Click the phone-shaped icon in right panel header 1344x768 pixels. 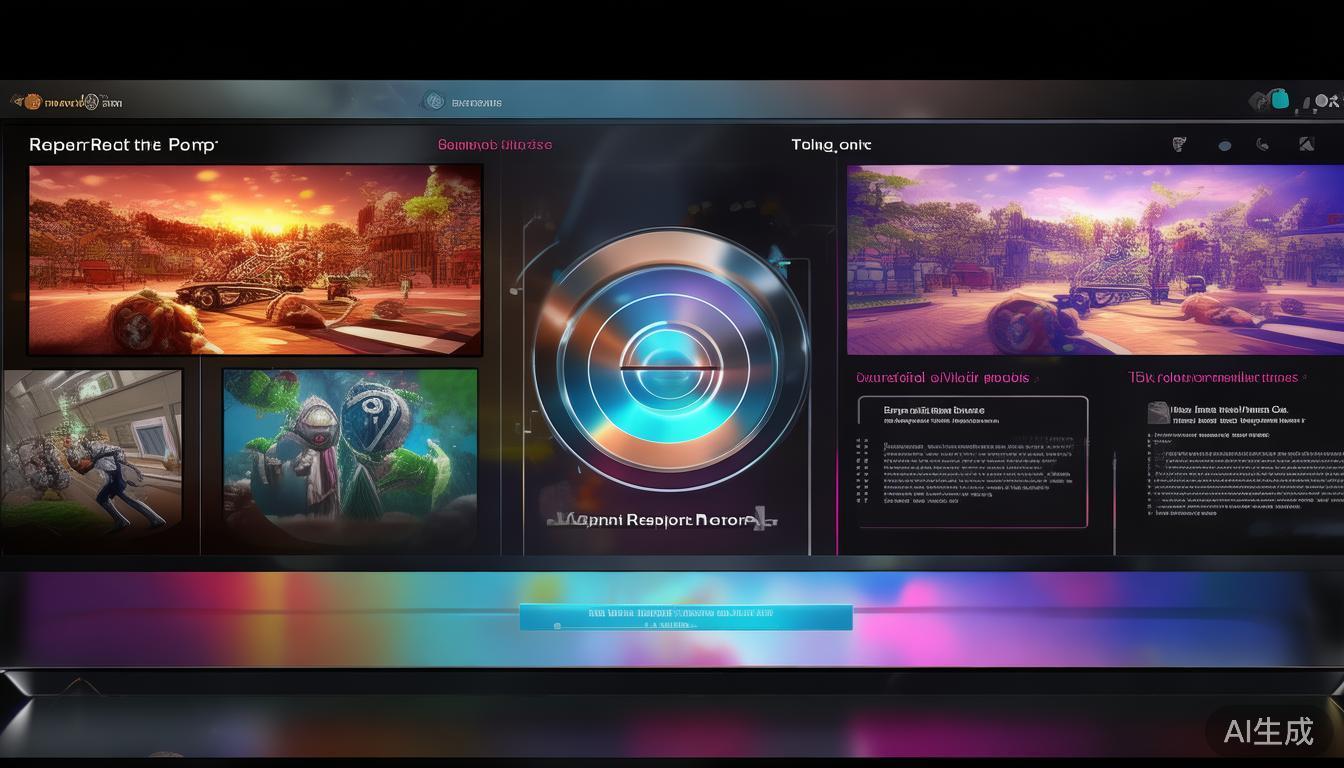point(1263,145)
